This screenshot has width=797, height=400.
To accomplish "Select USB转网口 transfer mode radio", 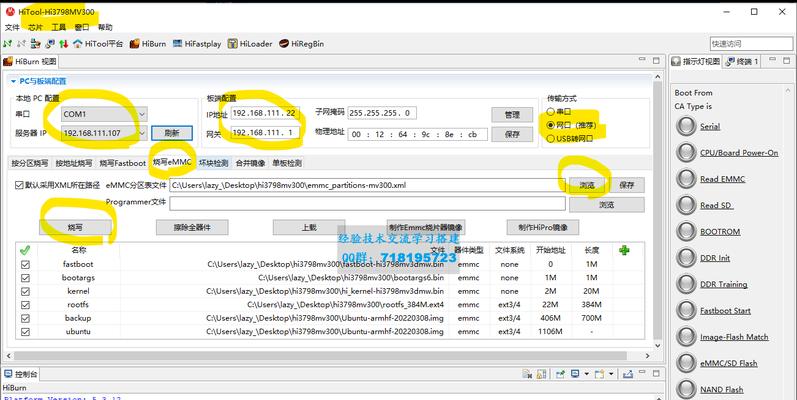I will point(550,138).
